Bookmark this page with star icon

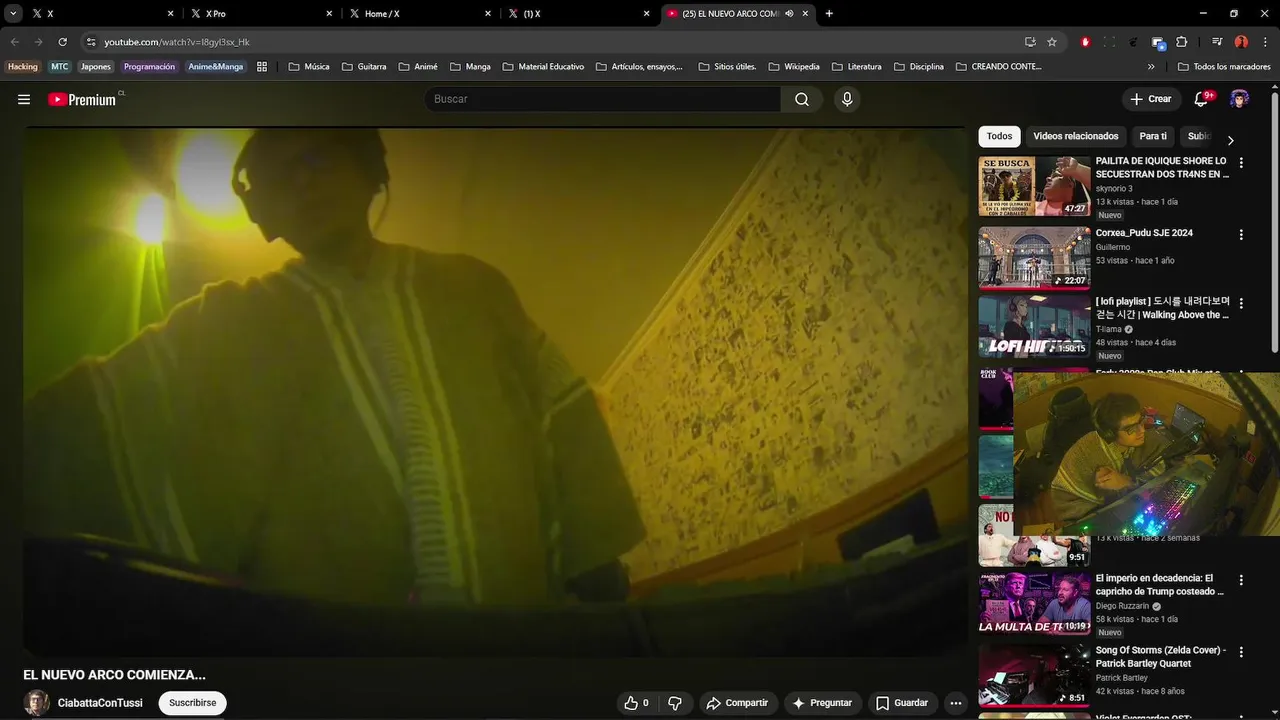coord(1052,42)
